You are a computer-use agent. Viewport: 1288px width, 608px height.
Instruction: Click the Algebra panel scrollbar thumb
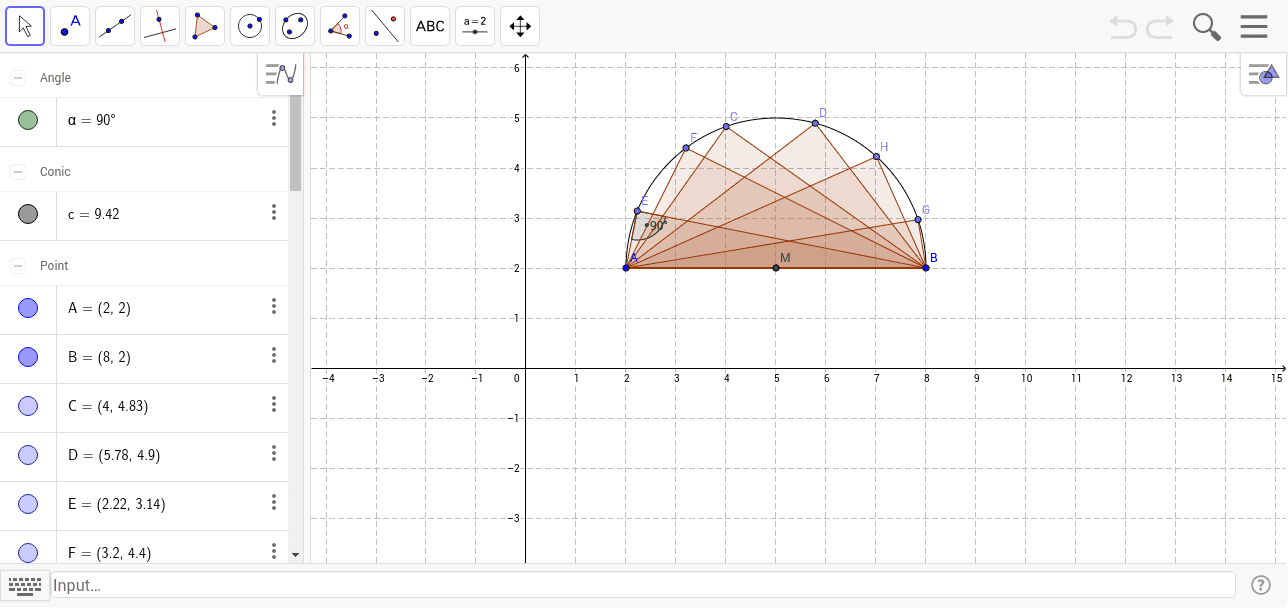(296, 142)
